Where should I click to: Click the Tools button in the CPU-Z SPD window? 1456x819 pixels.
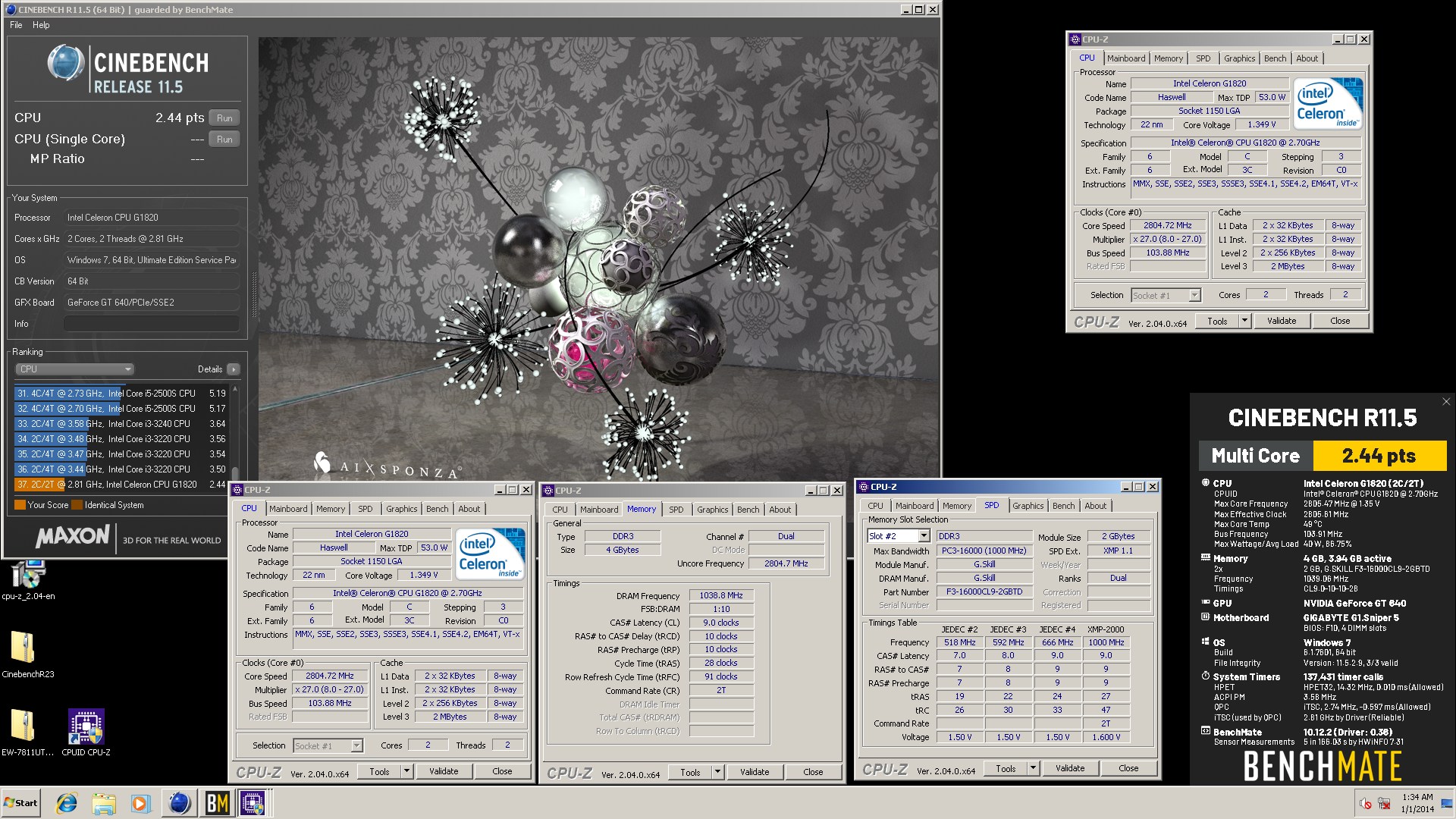pos(1006,768)
